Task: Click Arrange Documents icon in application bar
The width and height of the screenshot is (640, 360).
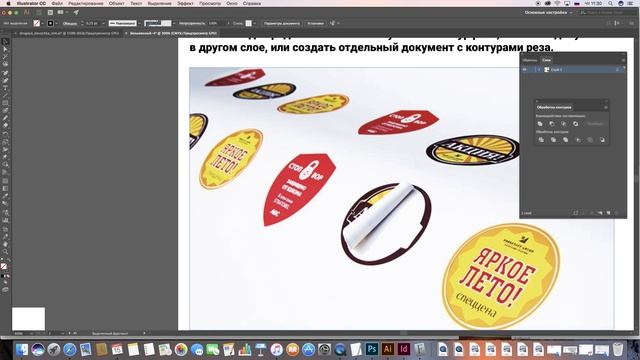Action: point(61,13)
